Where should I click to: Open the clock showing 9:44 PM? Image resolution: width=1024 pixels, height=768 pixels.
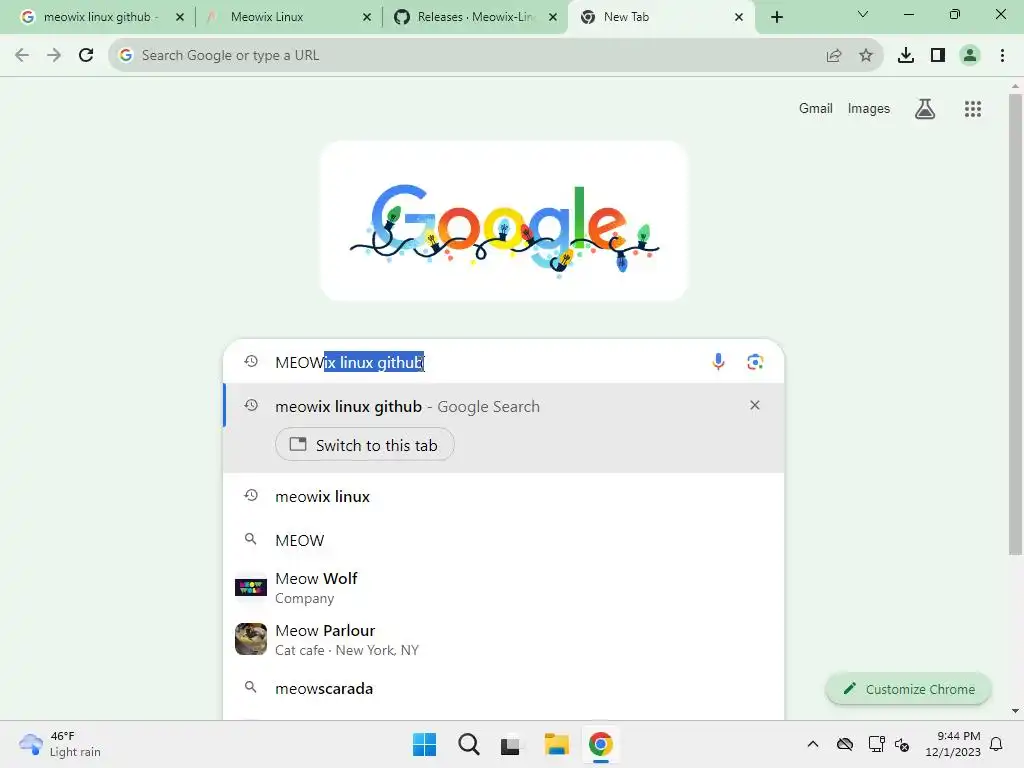953,744
